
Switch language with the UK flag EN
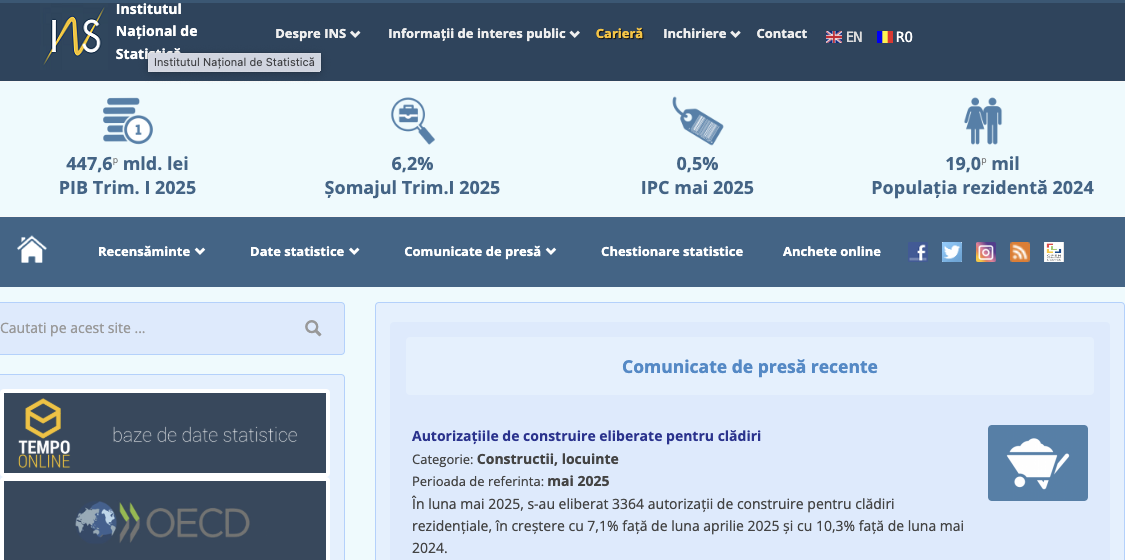tap(844, 37)
